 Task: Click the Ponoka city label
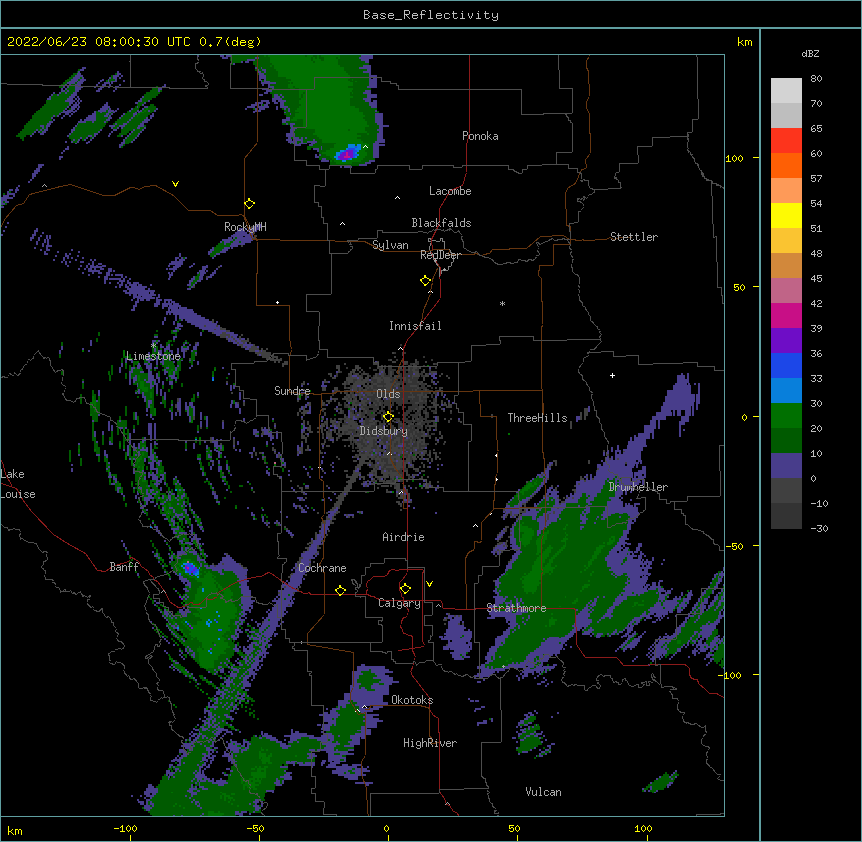[x=480, y=136]
